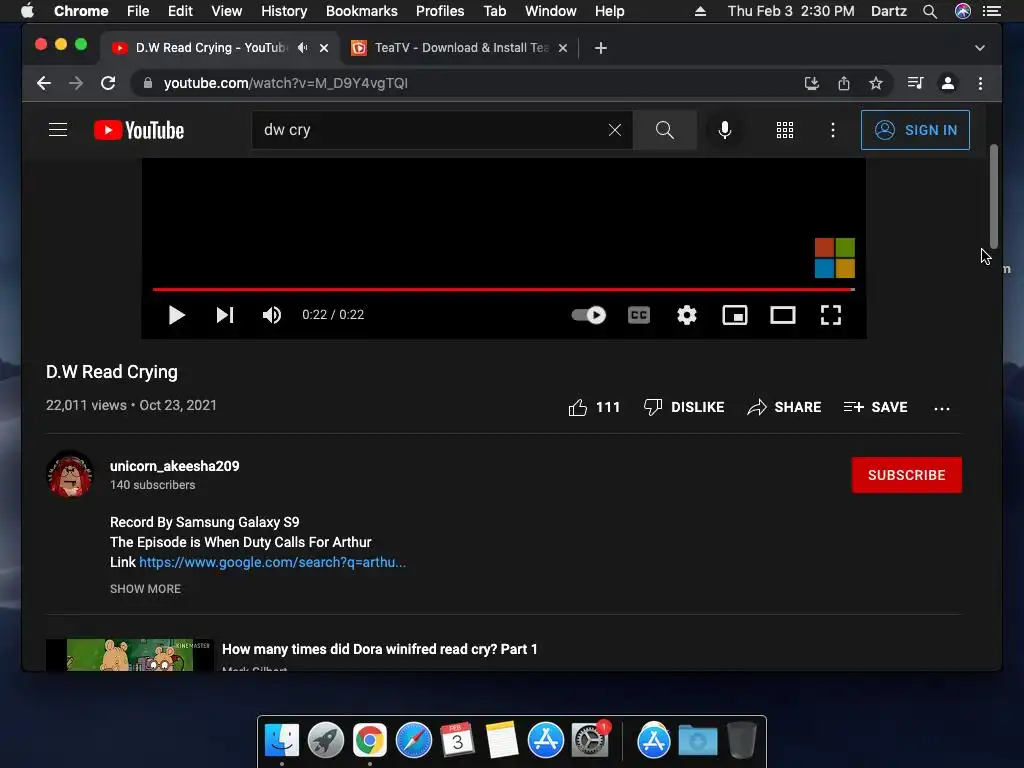Viewport: 1024px width, 768px height.
Task: Skip to the next video
Action: point(225,315)
